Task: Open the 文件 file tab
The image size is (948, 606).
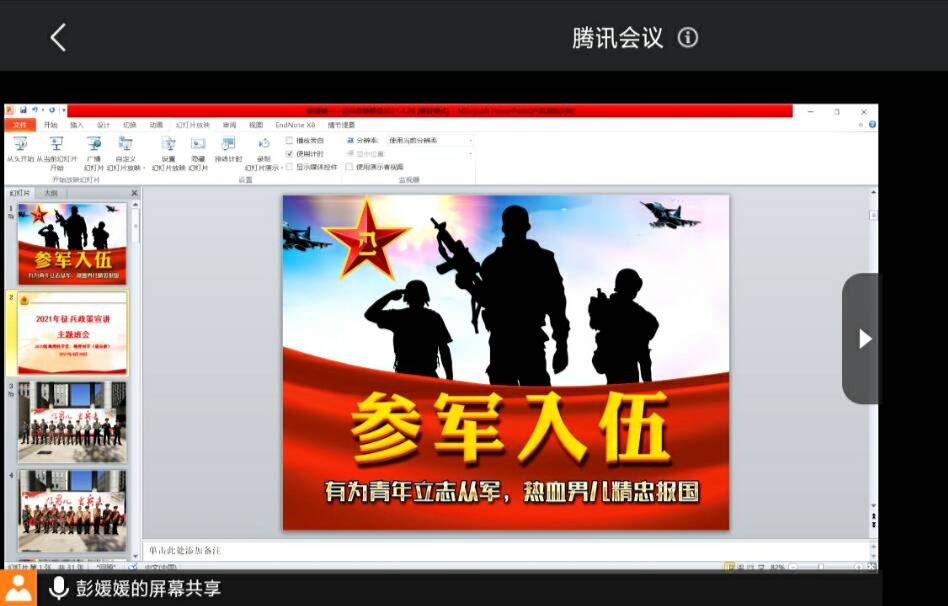Action: point(19,125)
